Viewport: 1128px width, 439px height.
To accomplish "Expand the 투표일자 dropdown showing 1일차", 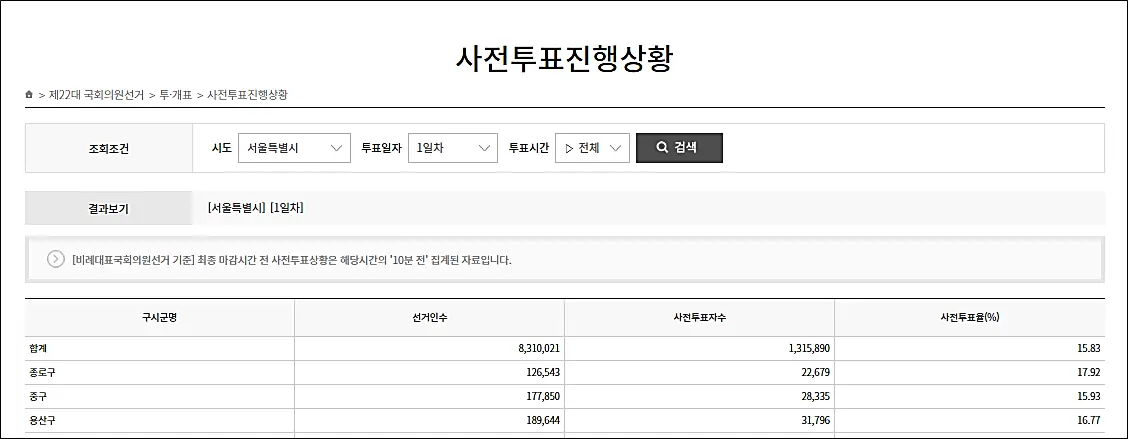I will 452,148.
